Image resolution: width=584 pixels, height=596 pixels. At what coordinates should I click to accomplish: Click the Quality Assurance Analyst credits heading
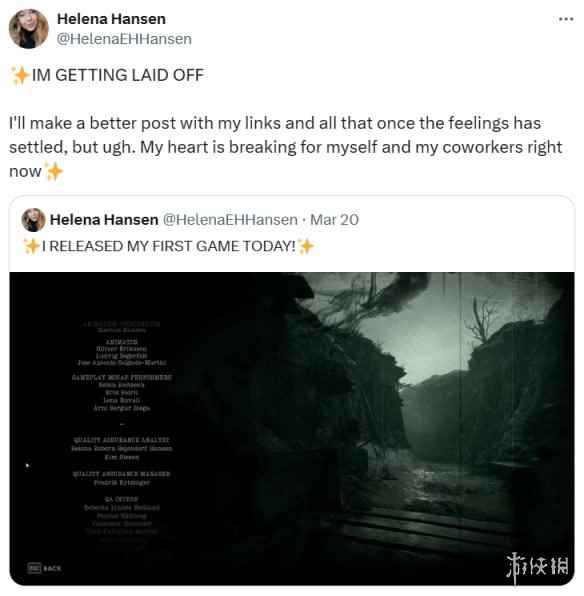[122, 440]
